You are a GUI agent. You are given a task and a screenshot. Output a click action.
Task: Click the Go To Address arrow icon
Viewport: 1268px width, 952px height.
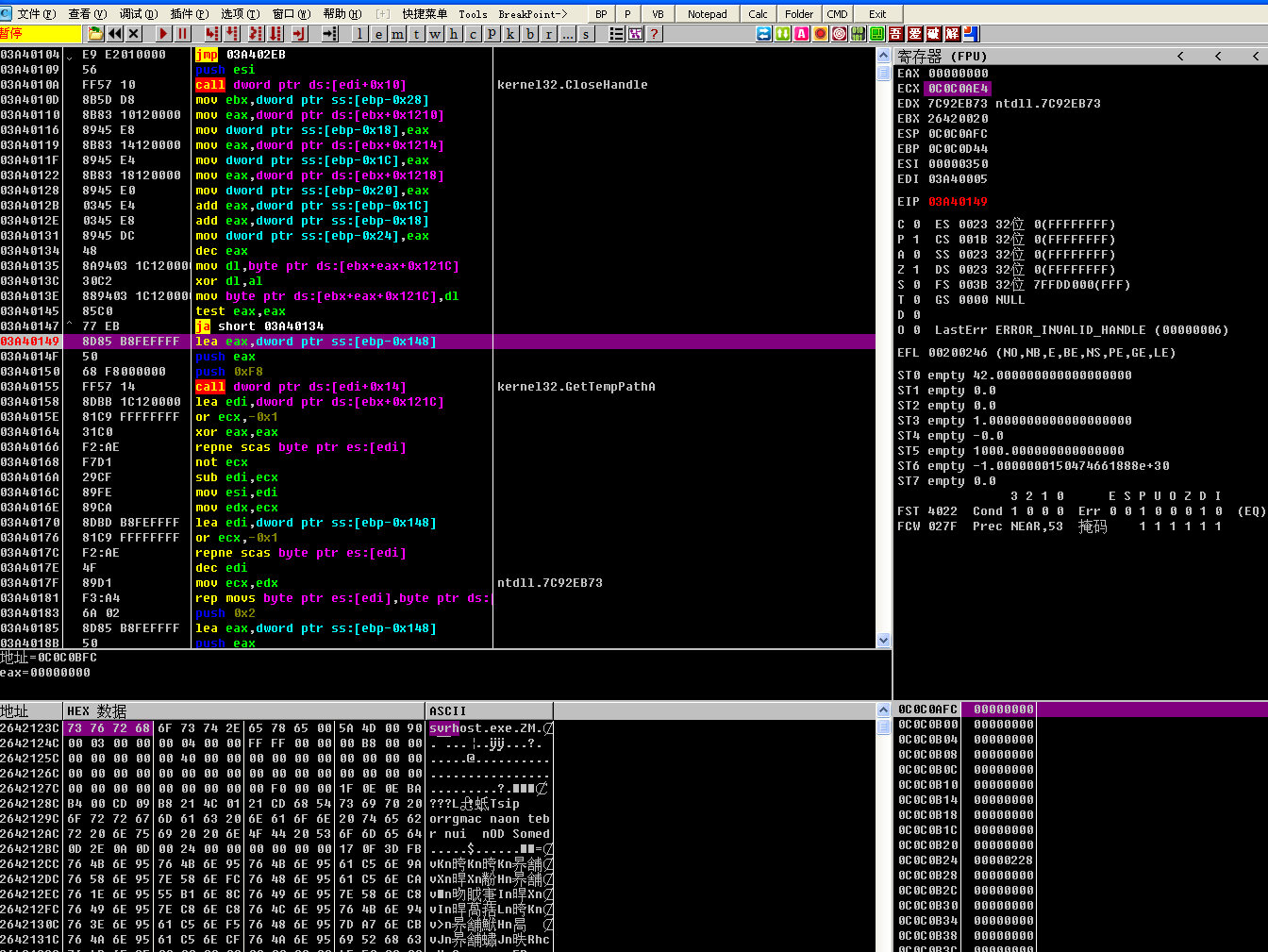click(x=330, y=34)
